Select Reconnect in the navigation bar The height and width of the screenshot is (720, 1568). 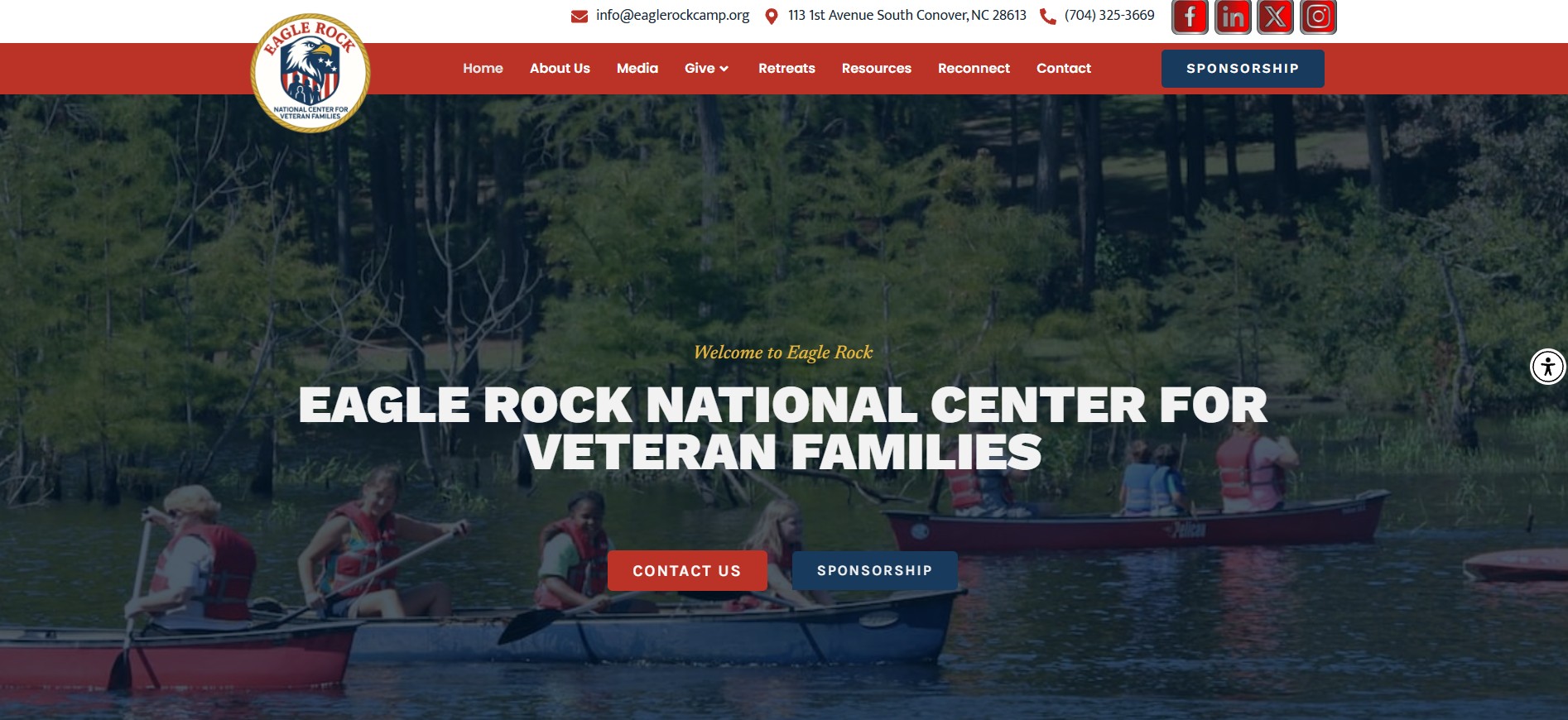tap(974, 69)
